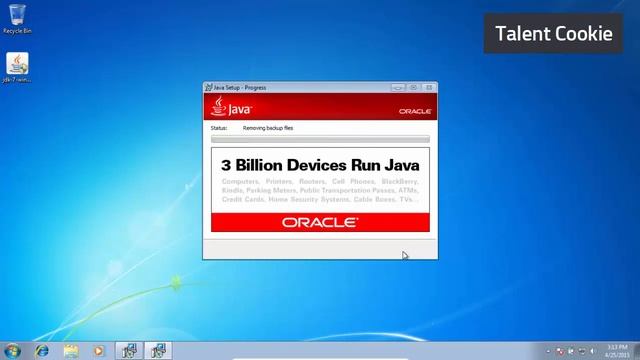The width and height of the screenshot is (640, 360).
Task: Launch Internet Explorer from the taskbar
Action: tap(42, 351)
